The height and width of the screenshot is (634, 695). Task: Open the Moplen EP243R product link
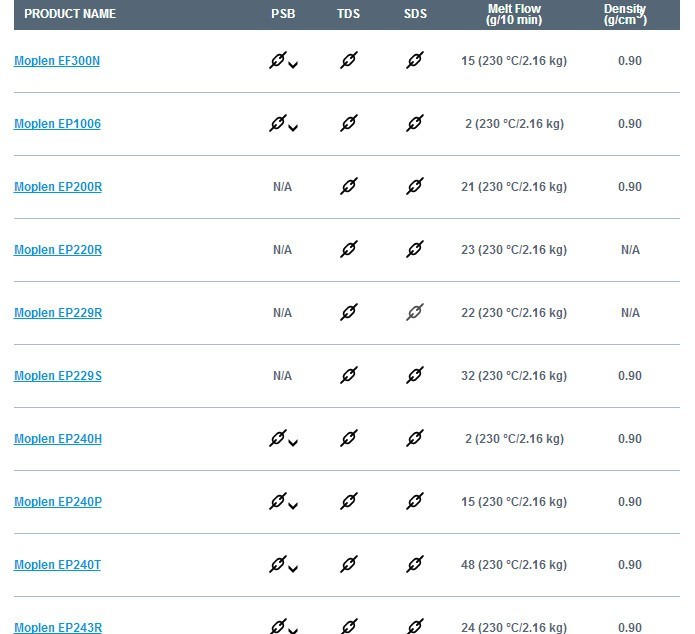(58, 627)
